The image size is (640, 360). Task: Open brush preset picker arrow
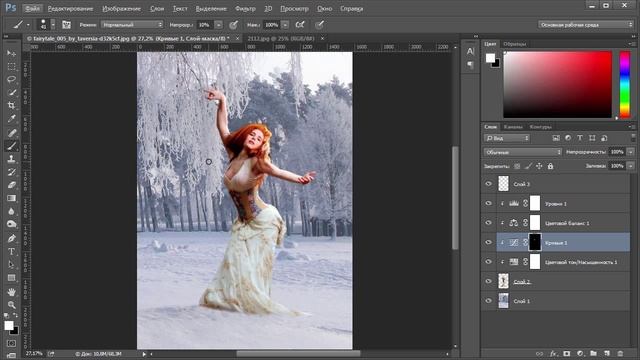point(53,25)
